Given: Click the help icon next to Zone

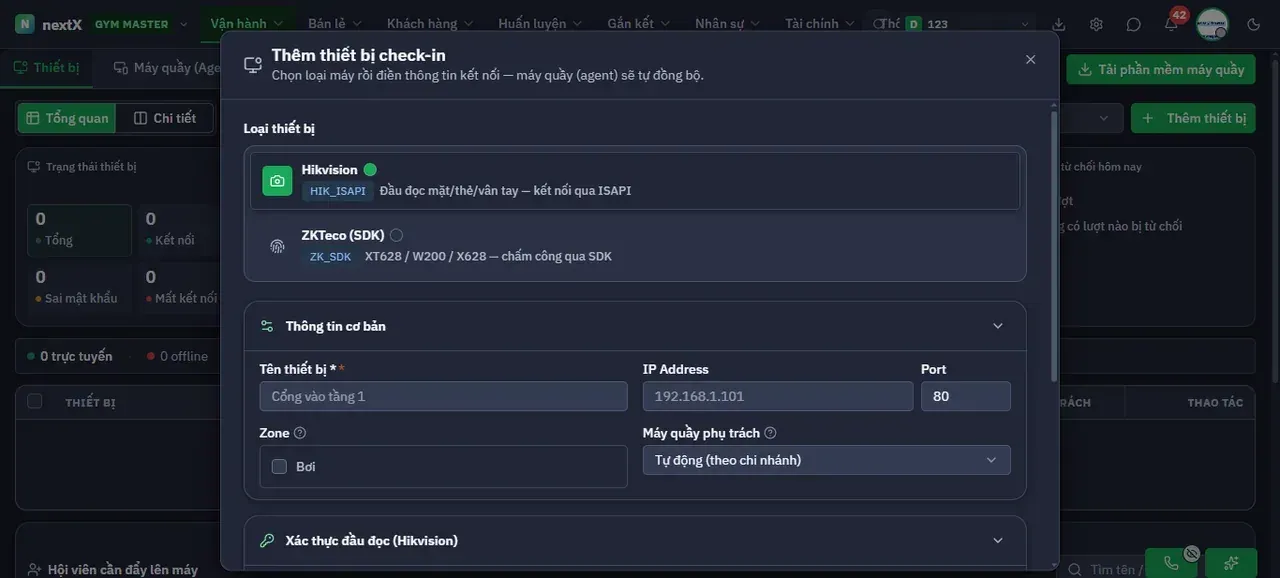Looking at the screenshot, I should 300,433.
